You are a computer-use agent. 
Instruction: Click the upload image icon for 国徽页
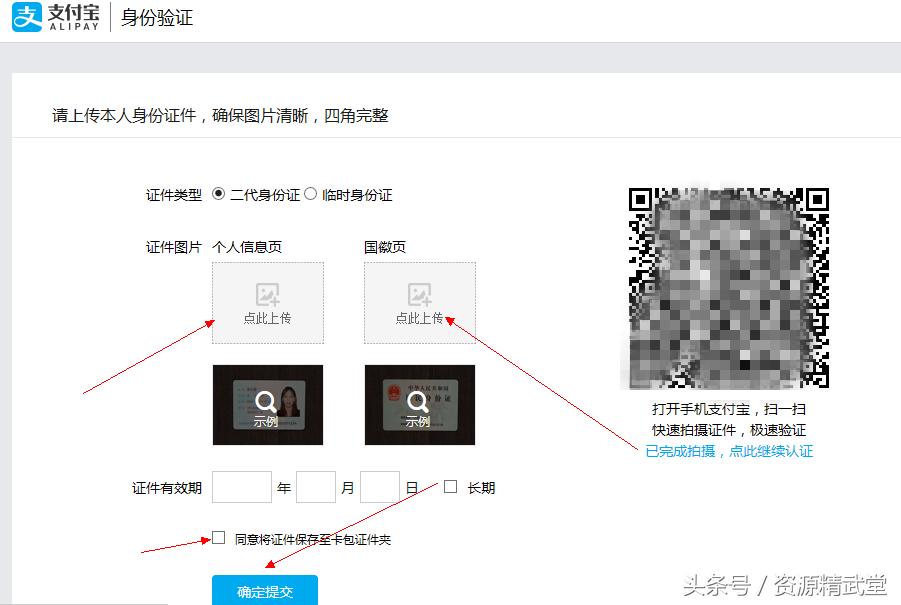click(x=419, y=293)
